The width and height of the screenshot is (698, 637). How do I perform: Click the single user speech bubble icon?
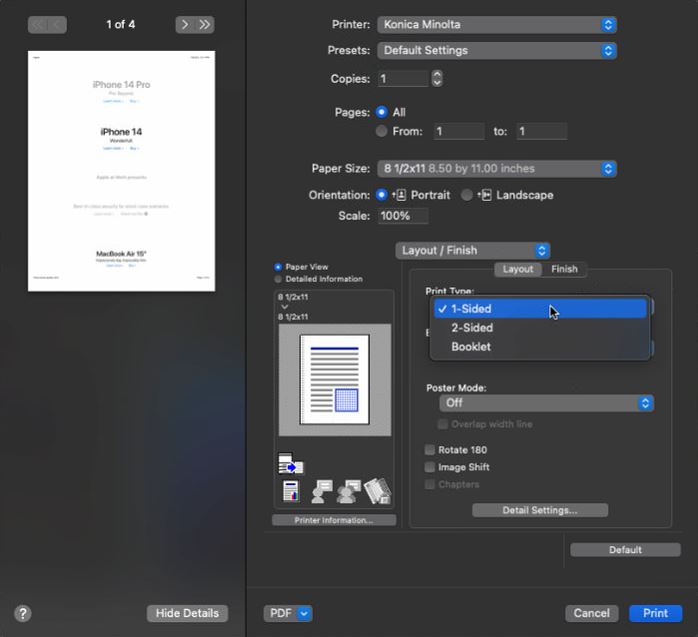point(322,491)
